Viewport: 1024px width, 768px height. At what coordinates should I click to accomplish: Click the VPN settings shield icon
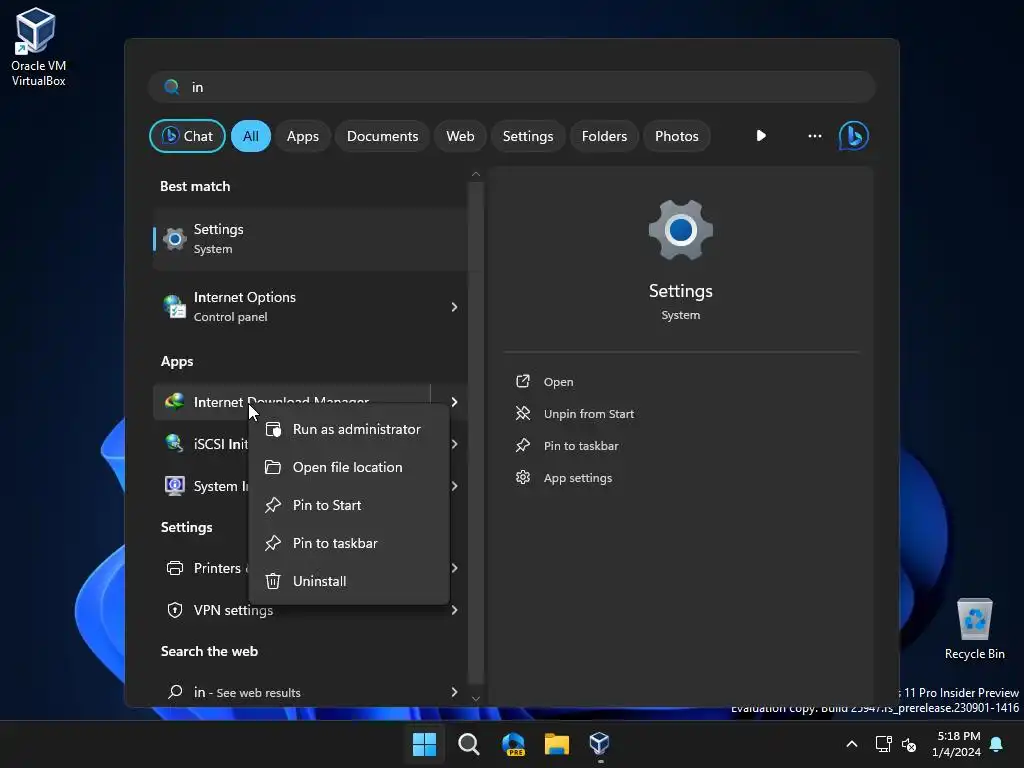pos(174,610)
